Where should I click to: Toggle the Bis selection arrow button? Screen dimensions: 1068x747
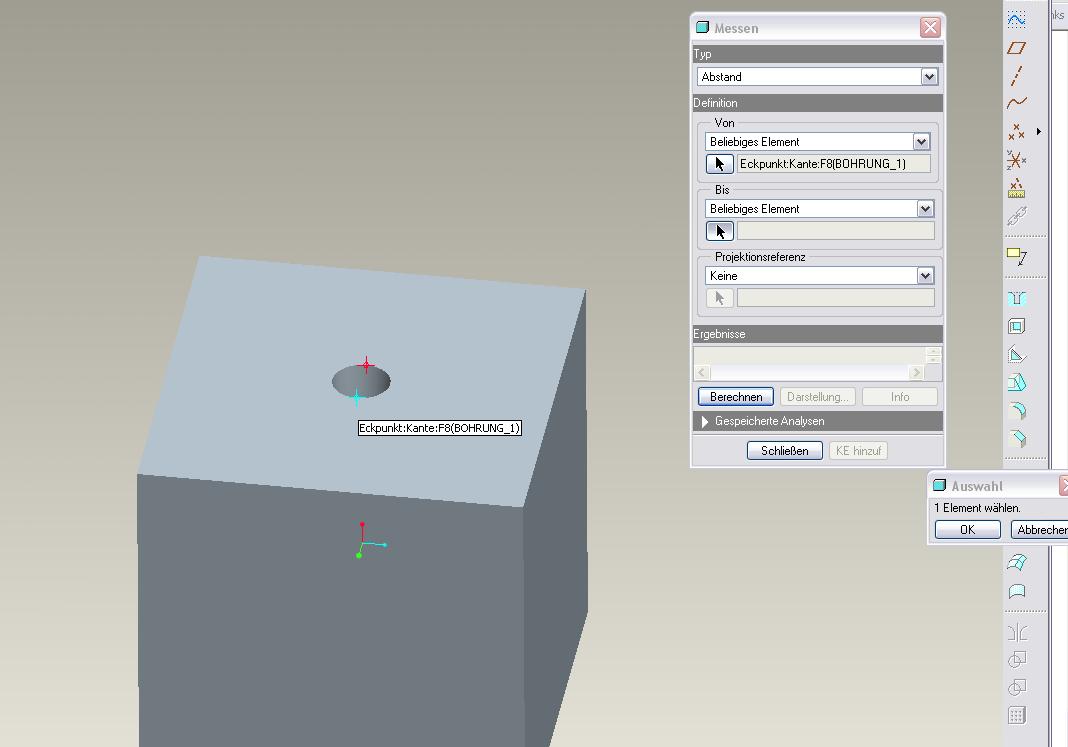coord(719,232)
